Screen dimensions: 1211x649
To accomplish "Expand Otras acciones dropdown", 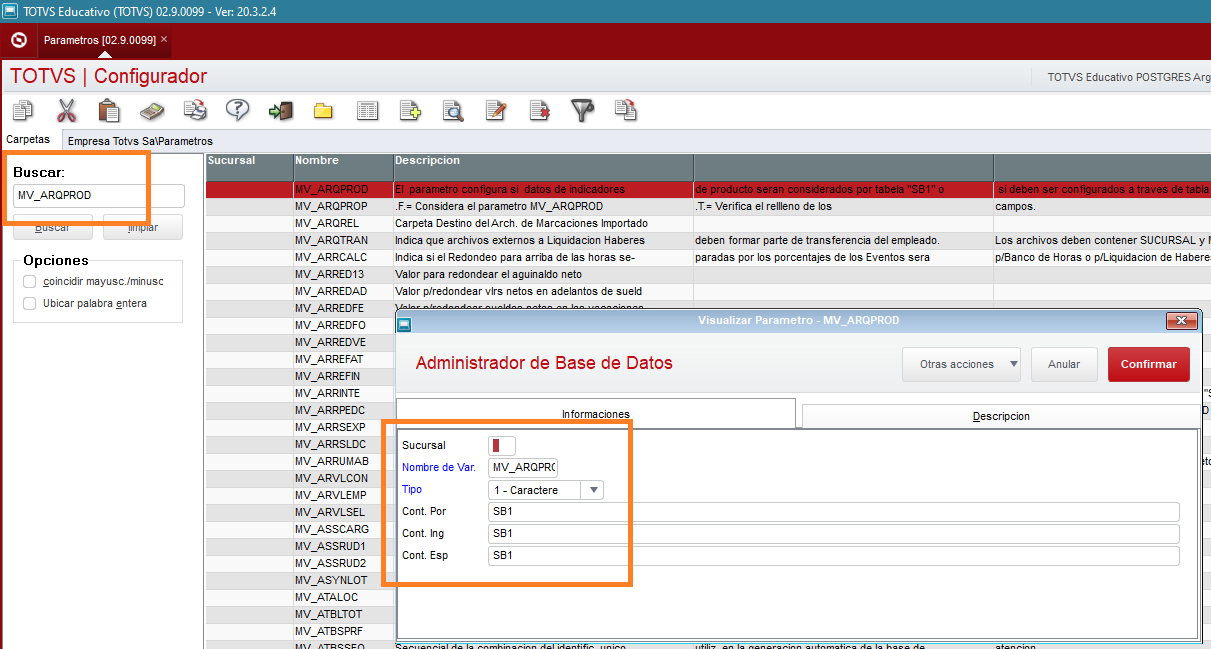I will (x=961, y=364).
